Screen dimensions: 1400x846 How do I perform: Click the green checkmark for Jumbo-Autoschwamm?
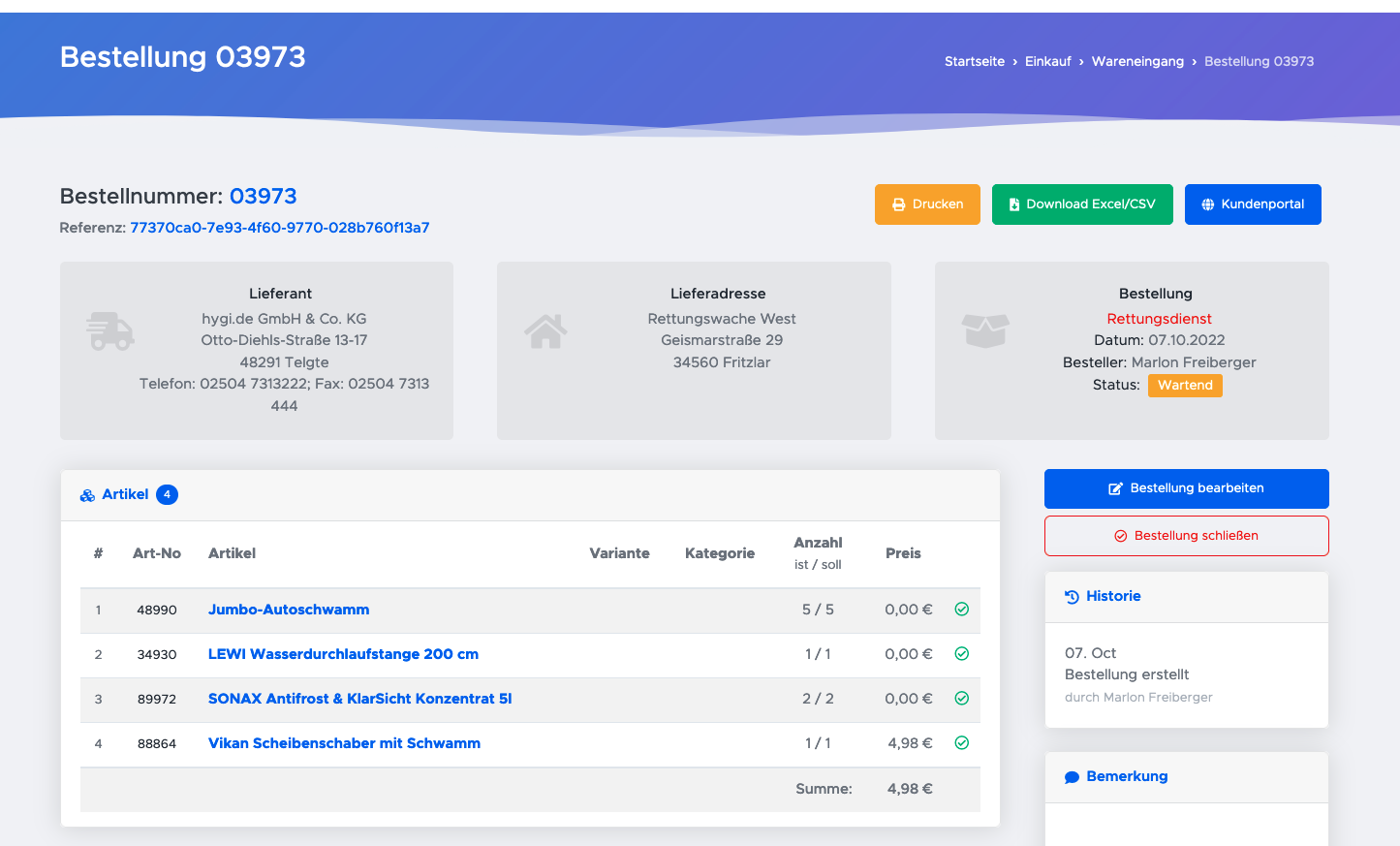point(962,610)
